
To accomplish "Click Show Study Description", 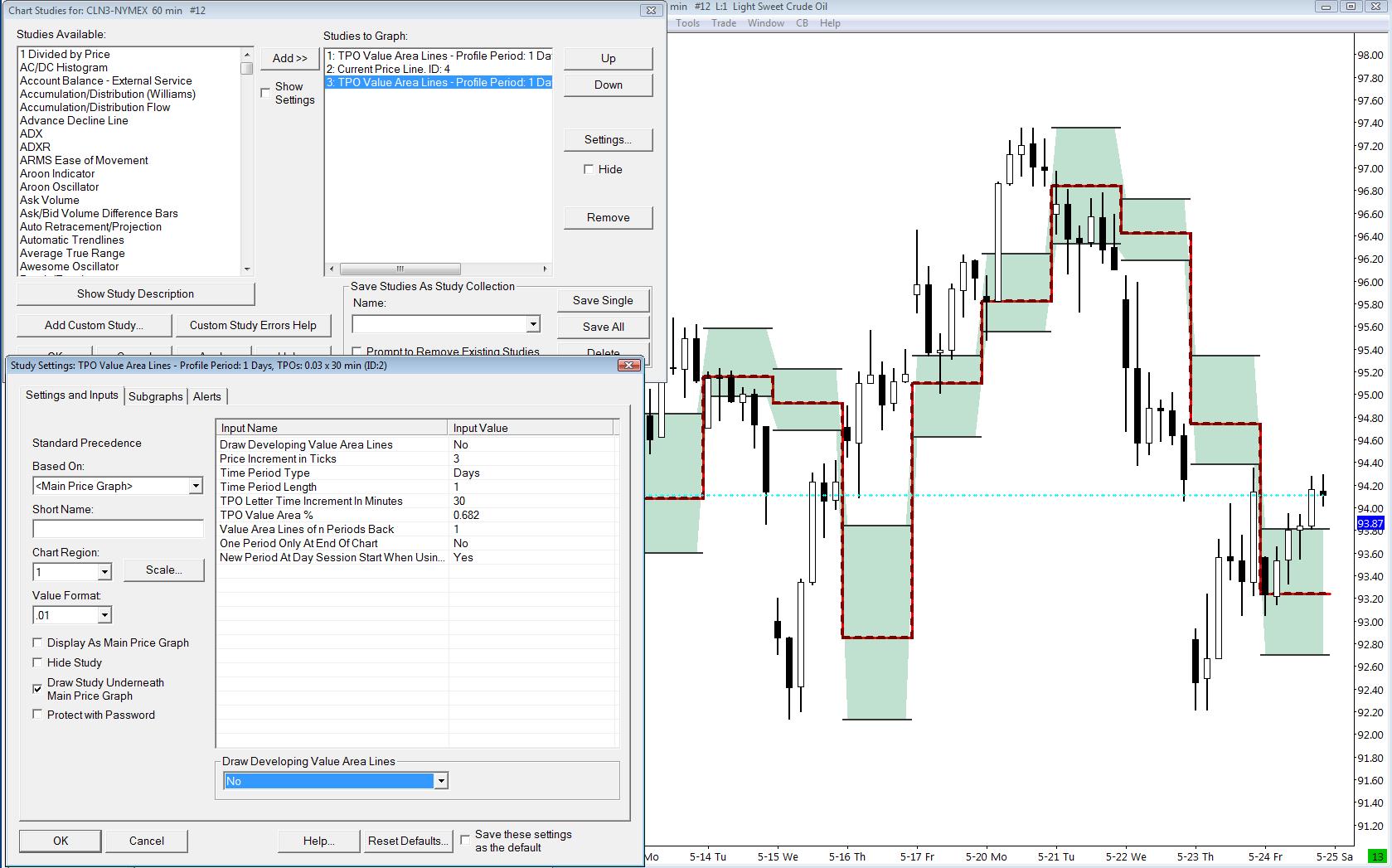I will [135, 293].
